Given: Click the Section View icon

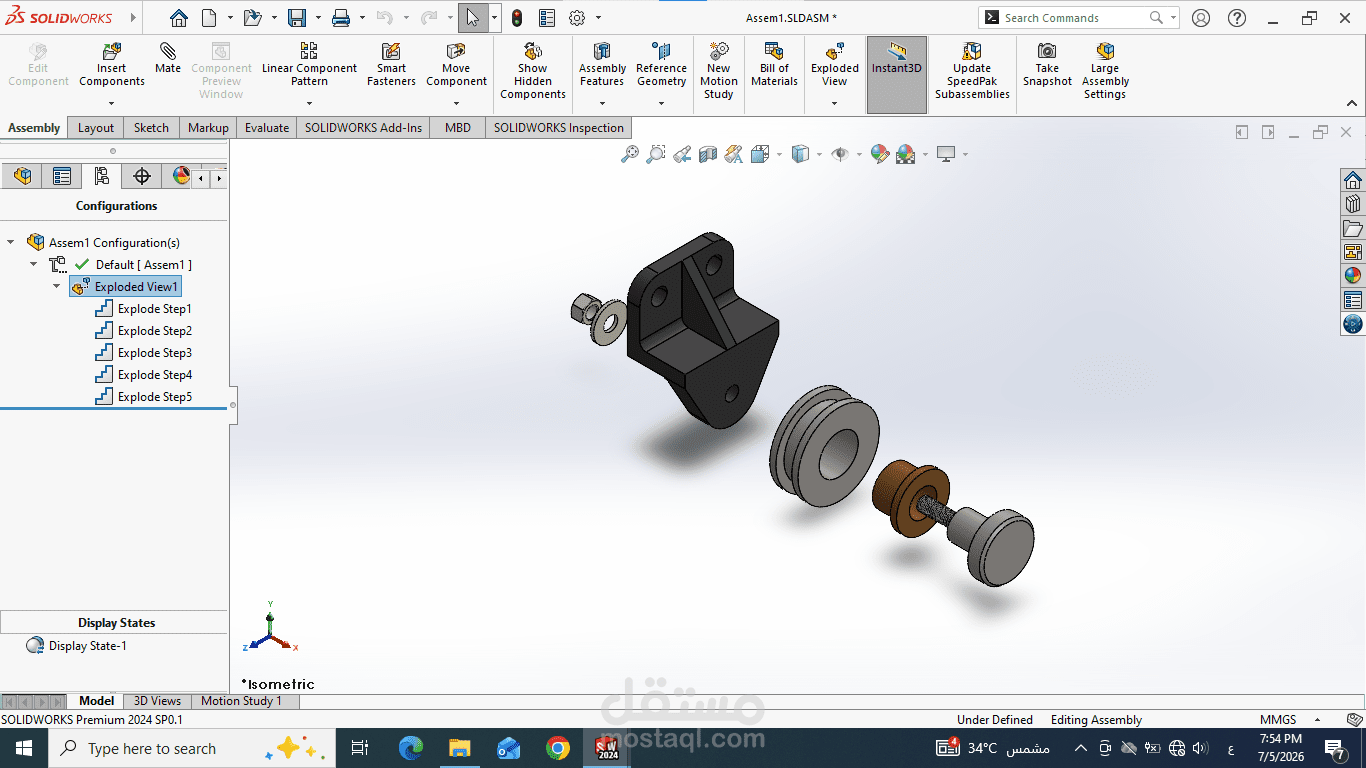Looking at the screenshot, I should [x=708, y=154].
